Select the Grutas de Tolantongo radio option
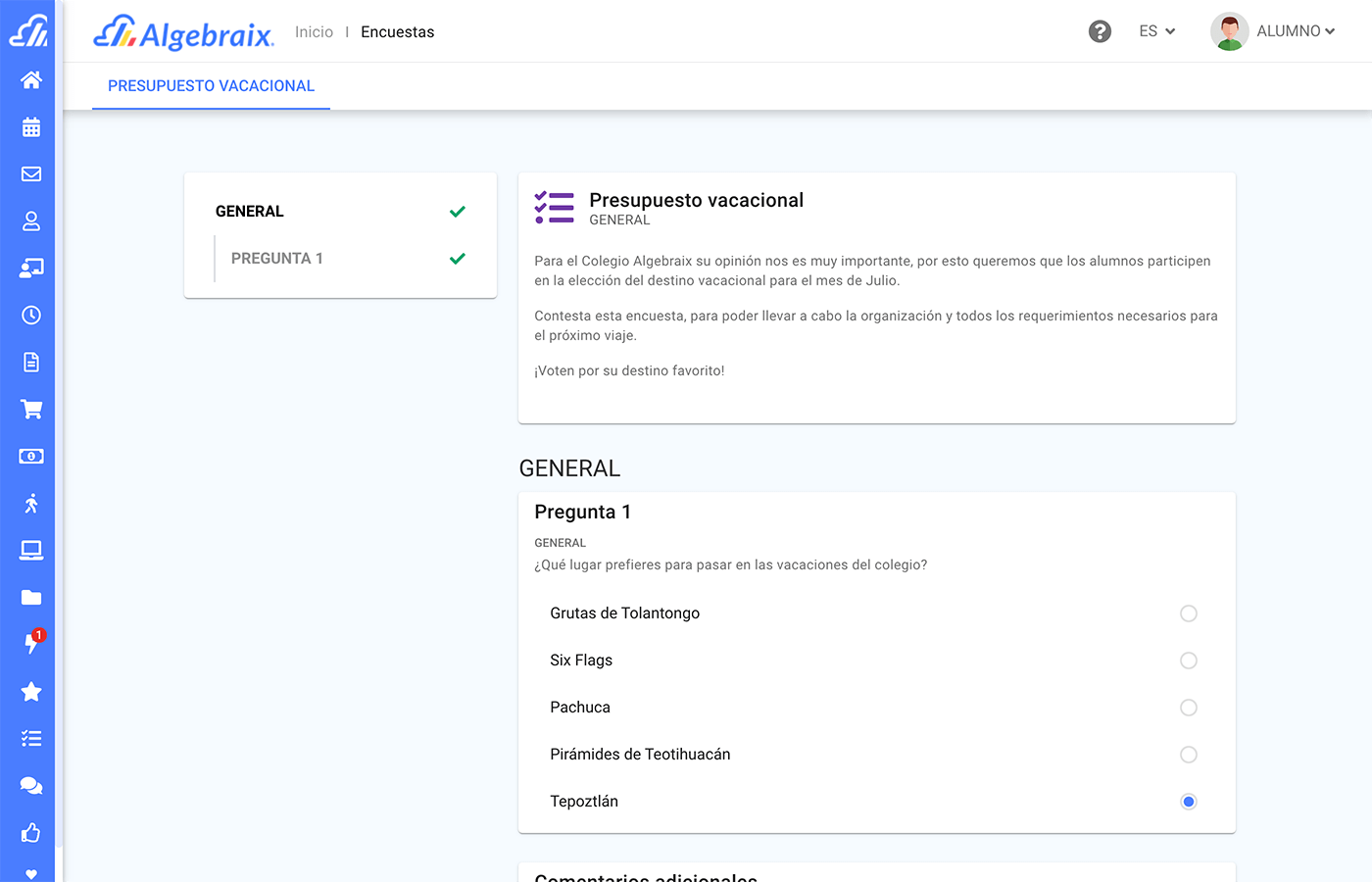1372x882 pixels. pos(1188,613)
